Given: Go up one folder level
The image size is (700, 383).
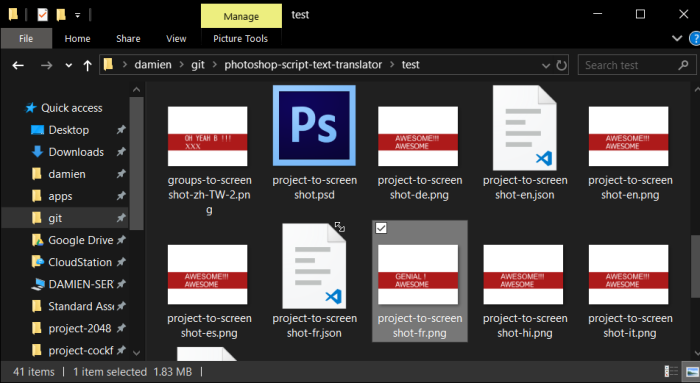Looking at the screenshot, I should (88, 66).
